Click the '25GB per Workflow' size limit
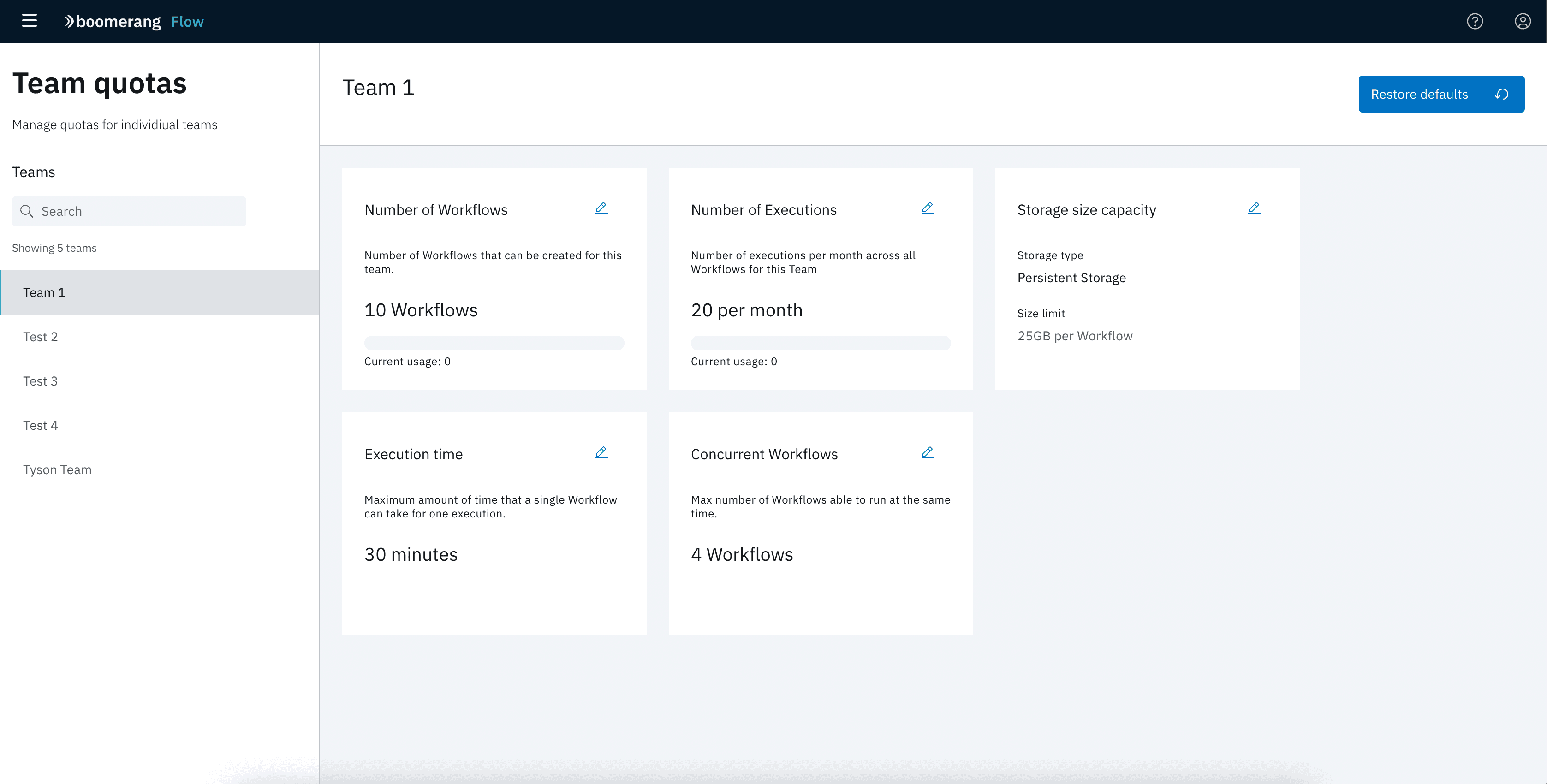Image resolution: width=1547 pixels, height=784 pixels. pos(1075,336)
